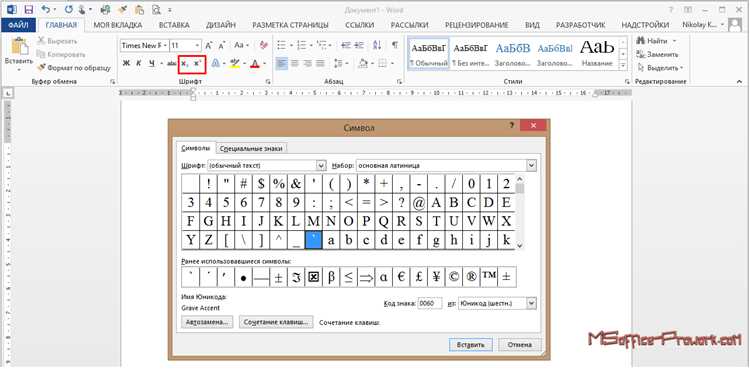Image resolution: width=750 pixels, height=369 pixels.
Task: Click symbol grid scrollbar down arrow
Action: pos(520,246)
